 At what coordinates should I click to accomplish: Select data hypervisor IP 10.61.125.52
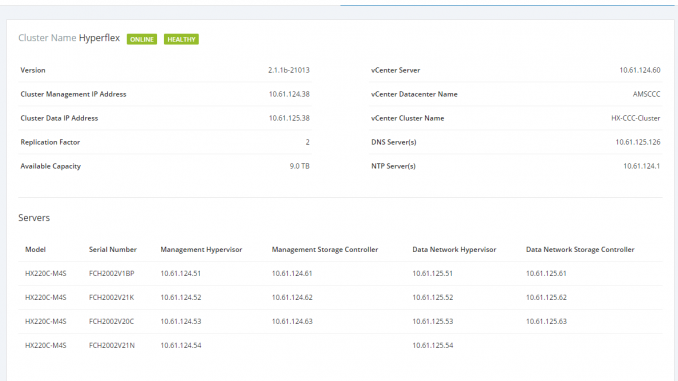tap(432, 298)
